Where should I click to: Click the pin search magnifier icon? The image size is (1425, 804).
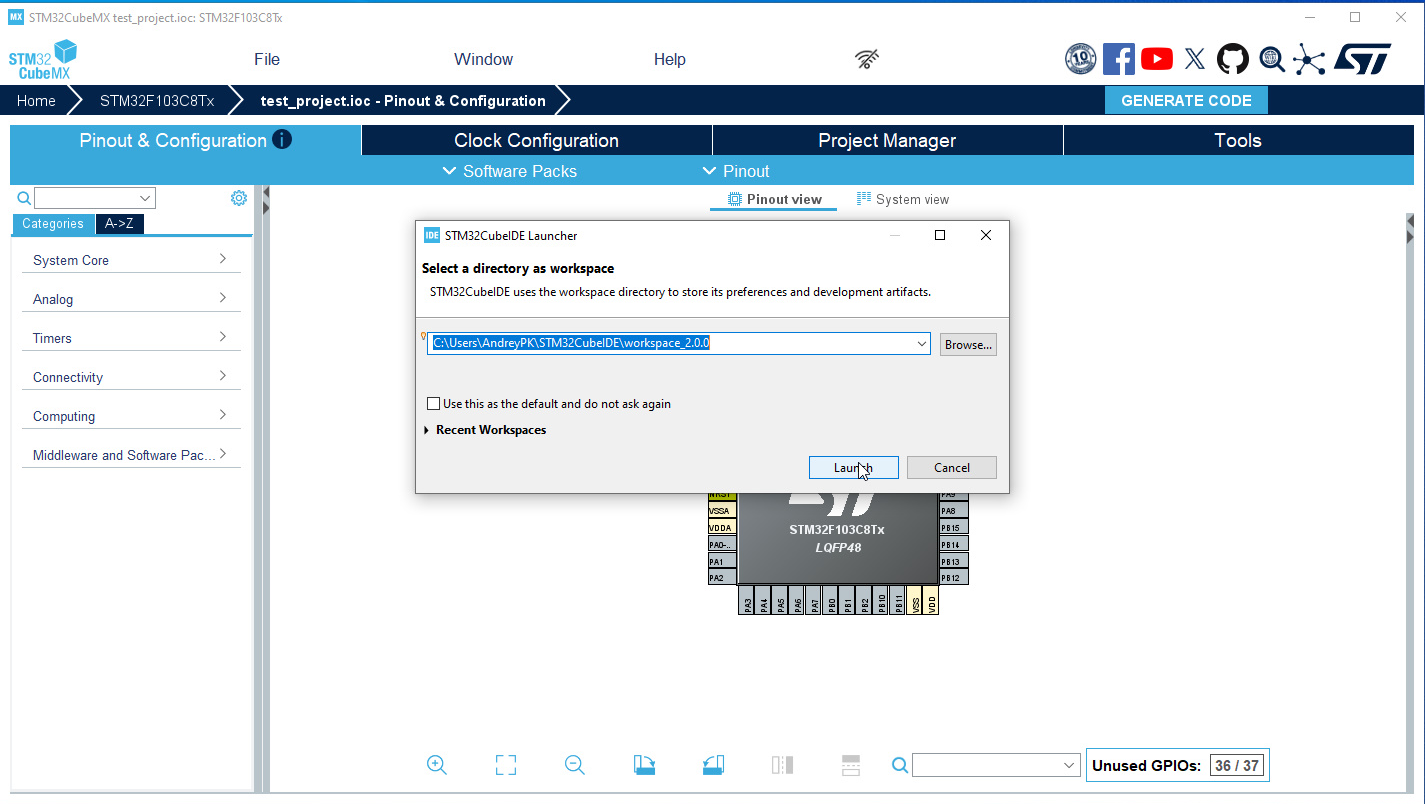[900, 765]
